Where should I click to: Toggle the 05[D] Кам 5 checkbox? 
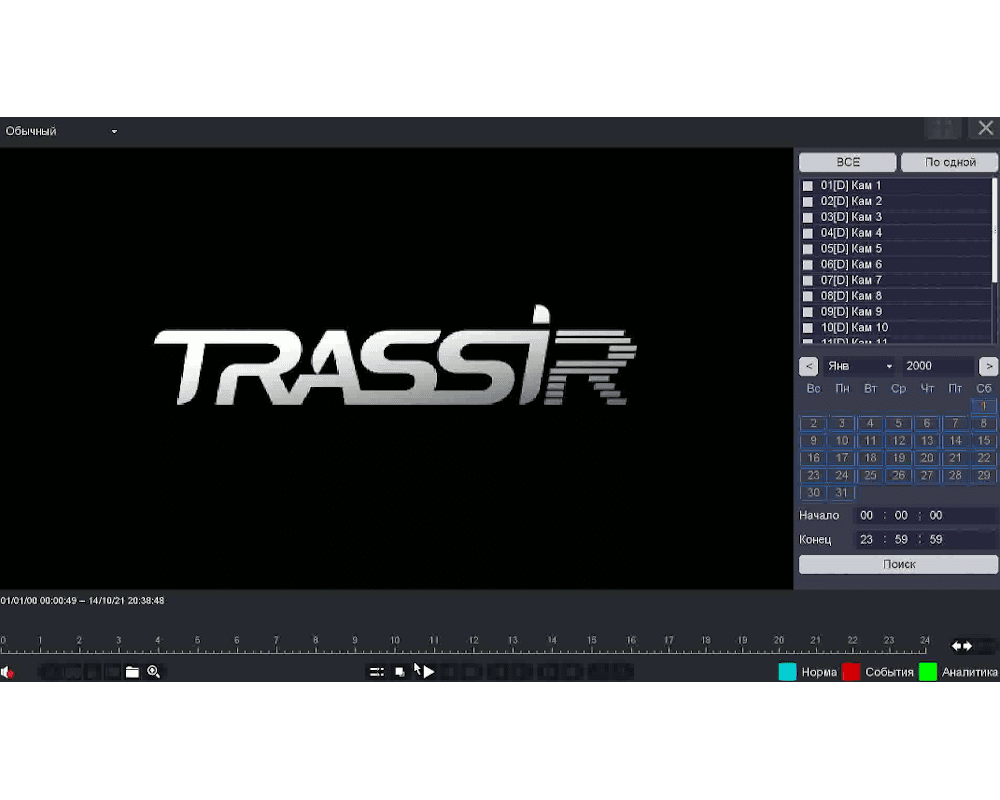(807, 249)
